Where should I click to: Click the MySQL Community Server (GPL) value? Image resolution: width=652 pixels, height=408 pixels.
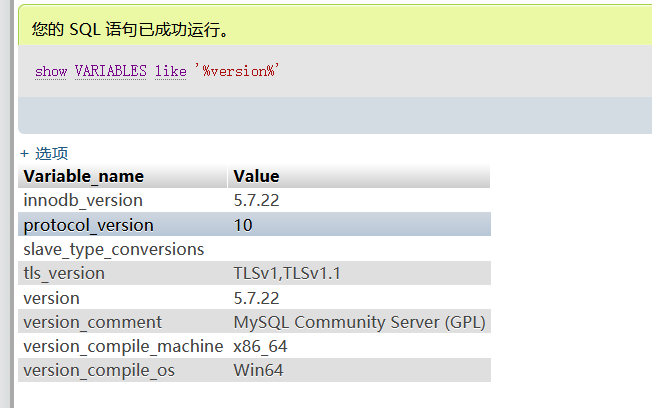tap(359, 322)
